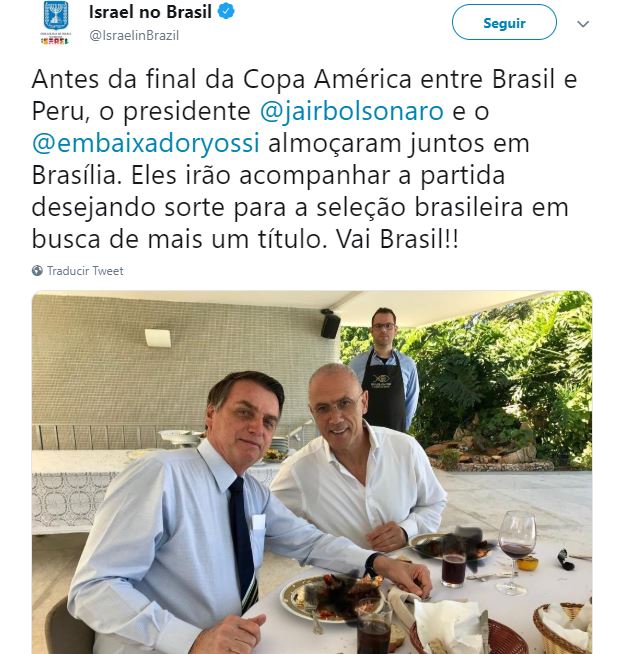Click the Israel no Brasil display name
The image size is (626, 654).
pos(150,12)
